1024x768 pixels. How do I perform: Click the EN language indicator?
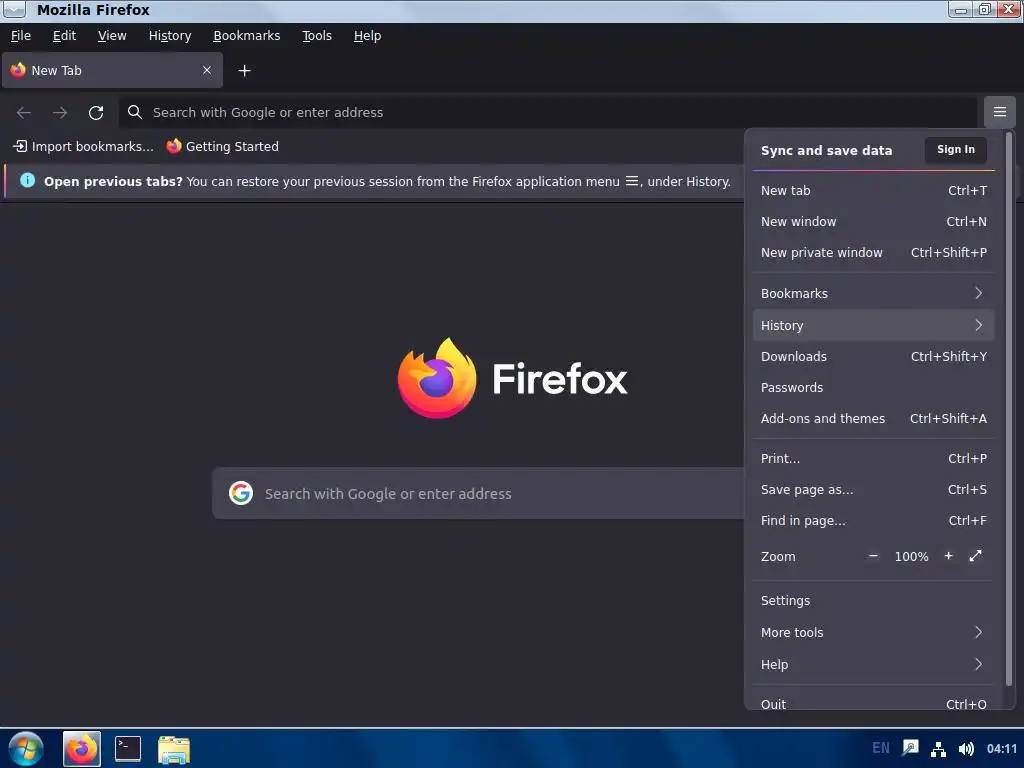coord(880,748)
